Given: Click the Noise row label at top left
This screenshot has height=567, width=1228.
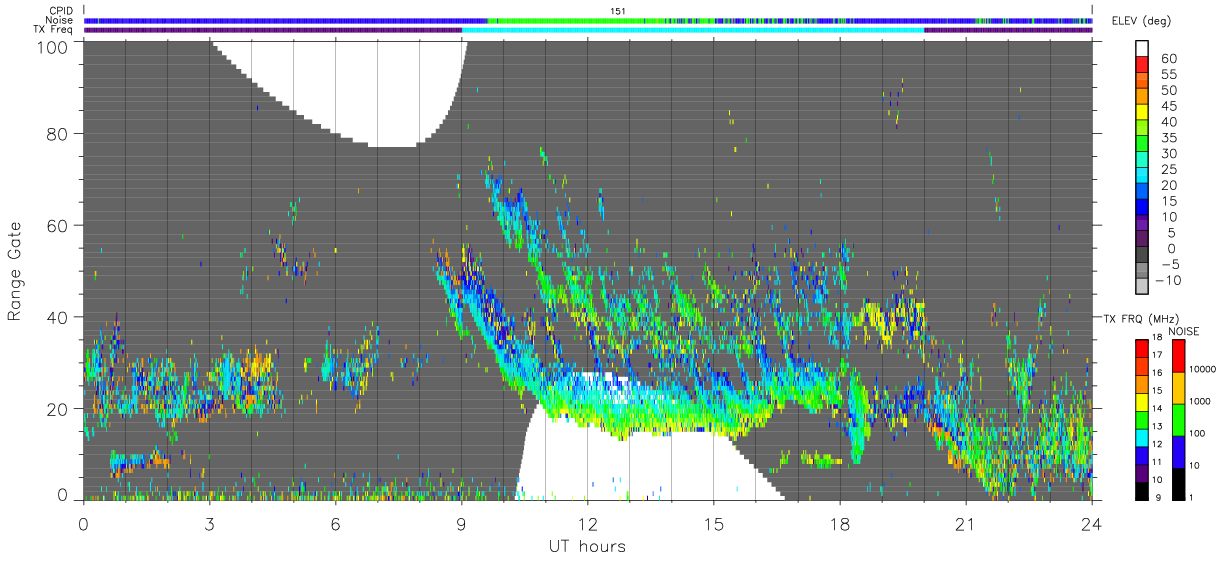Looking at the screenshot, I should click(60, 20).
